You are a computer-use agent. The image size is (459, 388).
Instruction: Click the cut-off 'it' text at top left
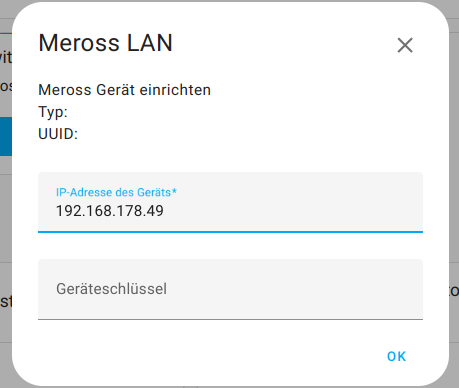[x=6, y=57]
